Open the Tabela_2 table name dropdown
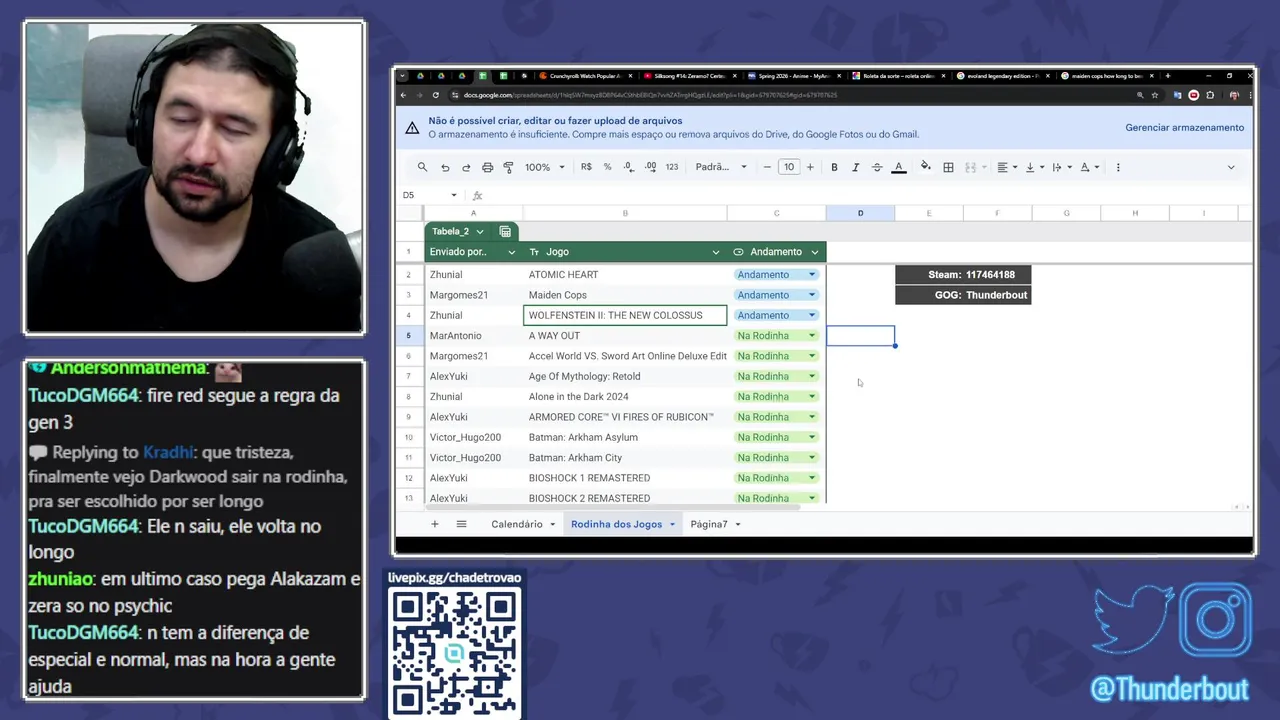Image resolution: width=1280 pixels, height=720 pixels. [x=480, y=231]
